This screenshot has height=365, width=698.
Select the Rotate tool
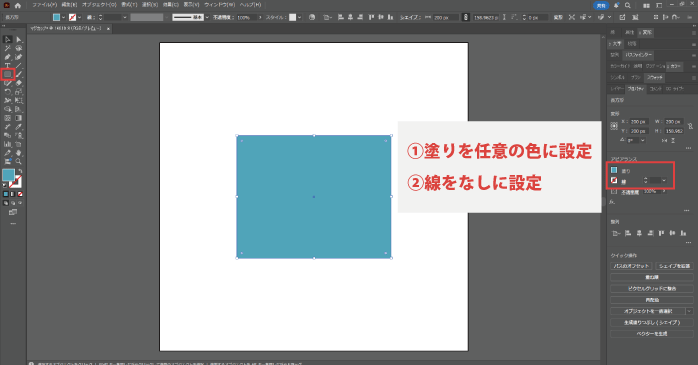(x=8, y=92)
